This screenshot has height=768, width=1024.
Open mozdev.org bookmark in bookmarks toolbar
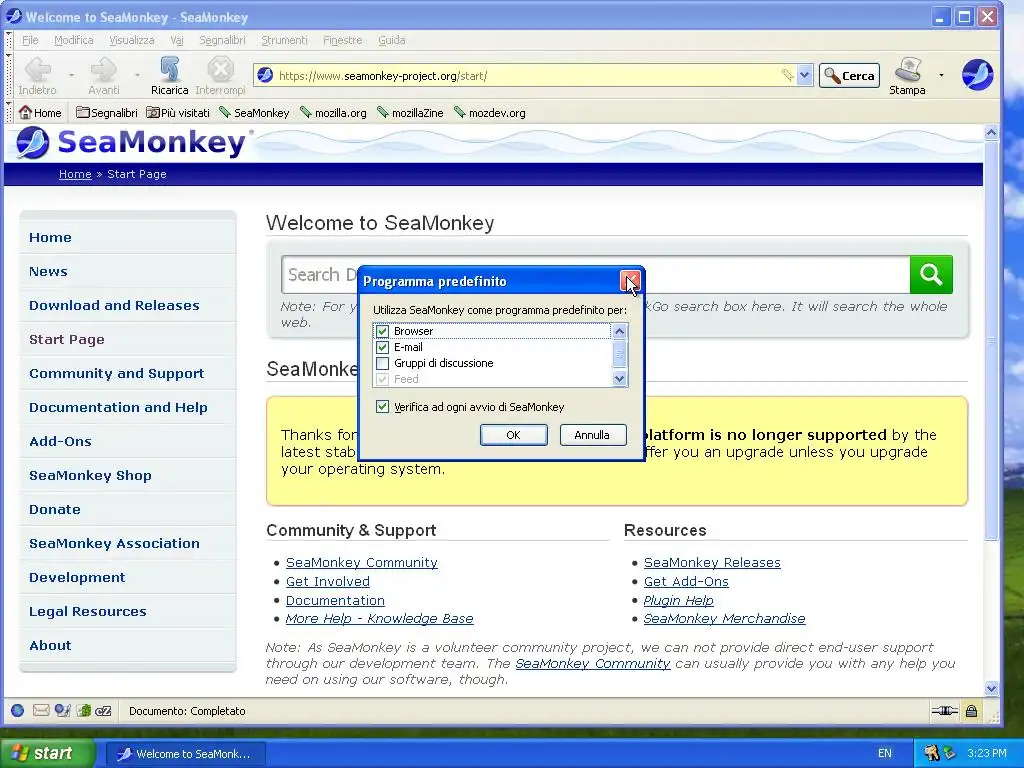[x=490, y=112]
